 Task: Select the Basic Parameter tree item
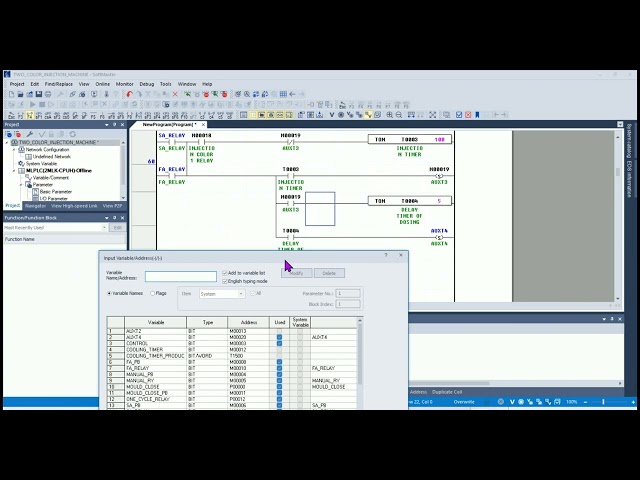click(56, 192)
